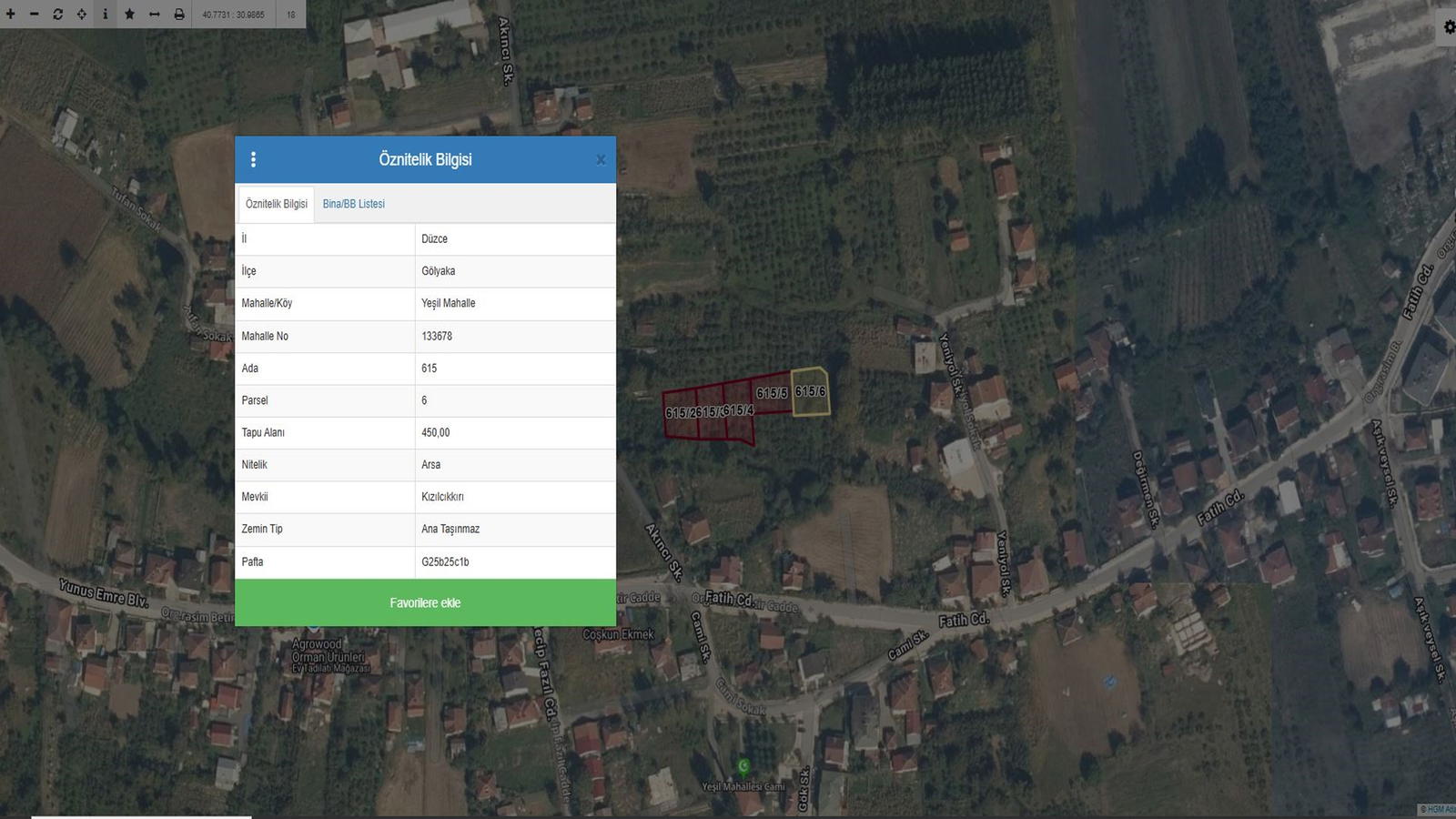Screen dimensions: 1456x819
Task: Zoom in with the plus icon
Action: 11,14
